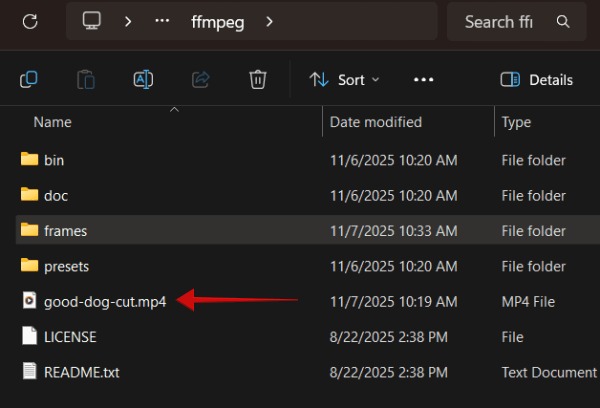Select the frames folder
The image size is (600, 408).
tap(65, 230)
